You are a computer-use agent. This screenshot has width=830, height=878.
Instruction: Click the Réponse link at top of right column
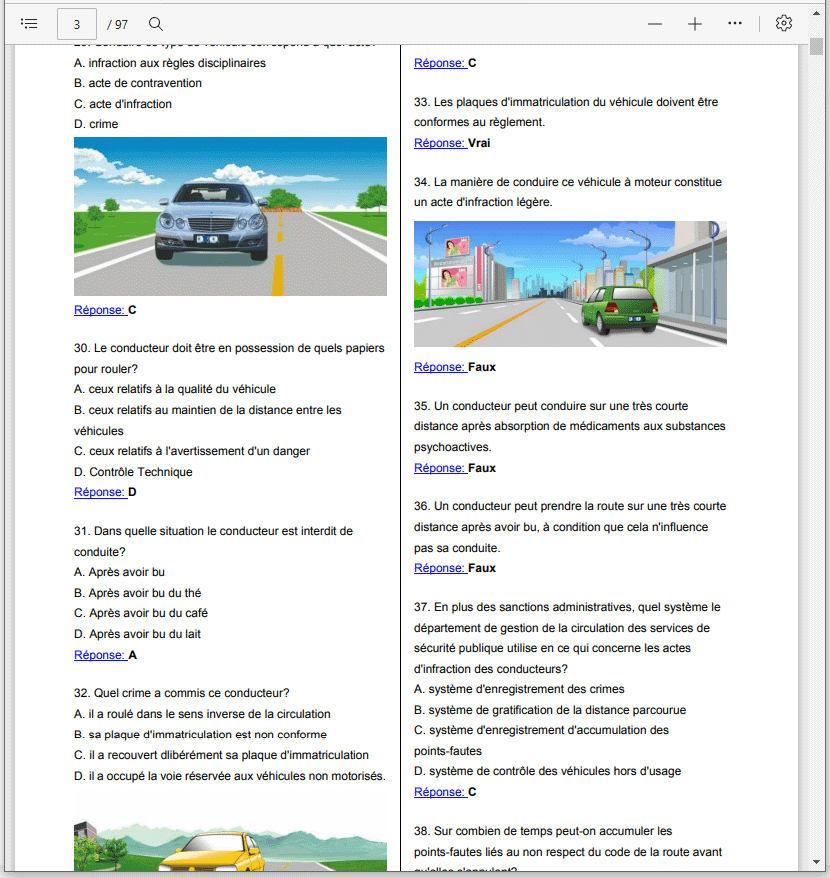[439, 63]
